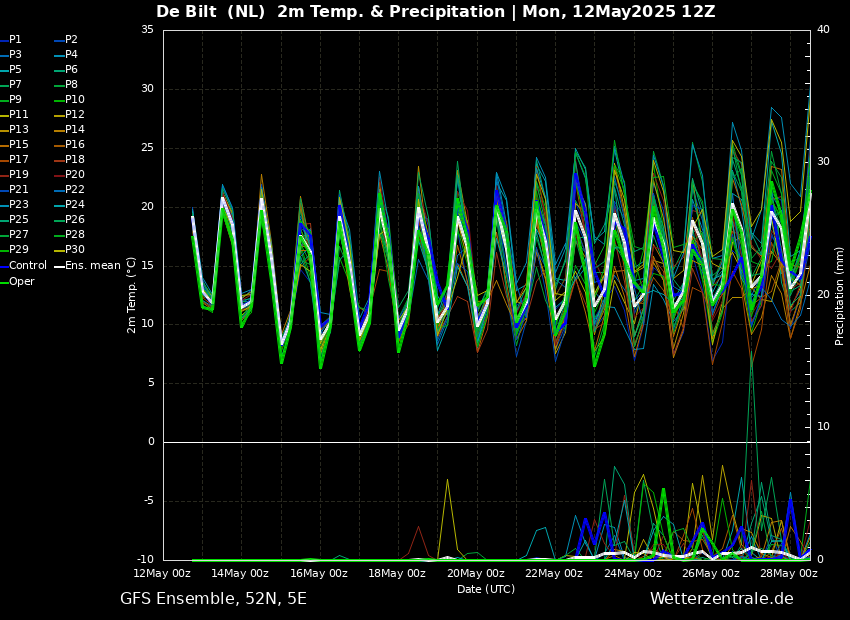This screenshot has height=620, width=850.
Task: Click the P1 legend entry
Action: (x=11, y=40)
